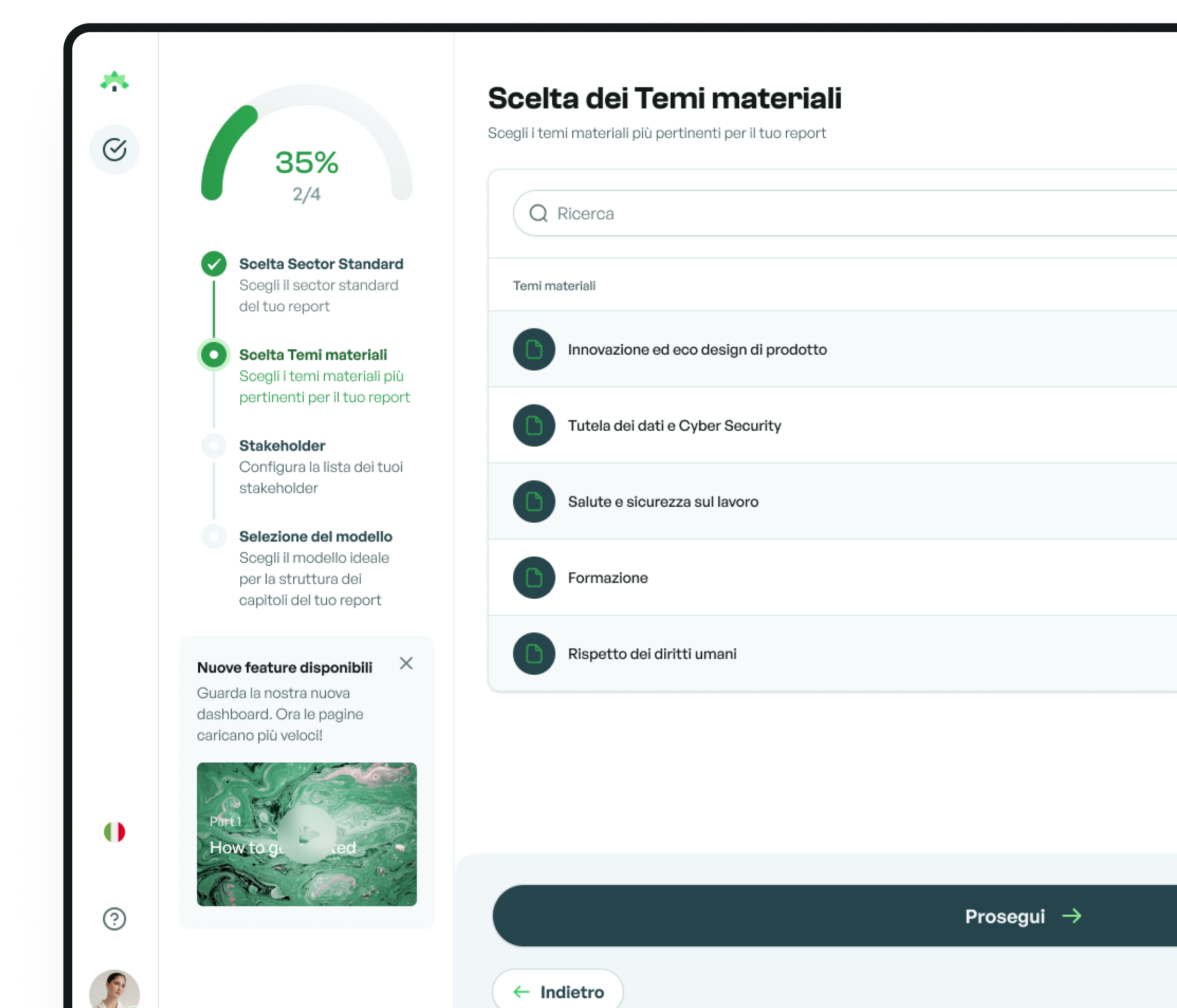Click the Italian flag language icon

[x=114, y=831]
